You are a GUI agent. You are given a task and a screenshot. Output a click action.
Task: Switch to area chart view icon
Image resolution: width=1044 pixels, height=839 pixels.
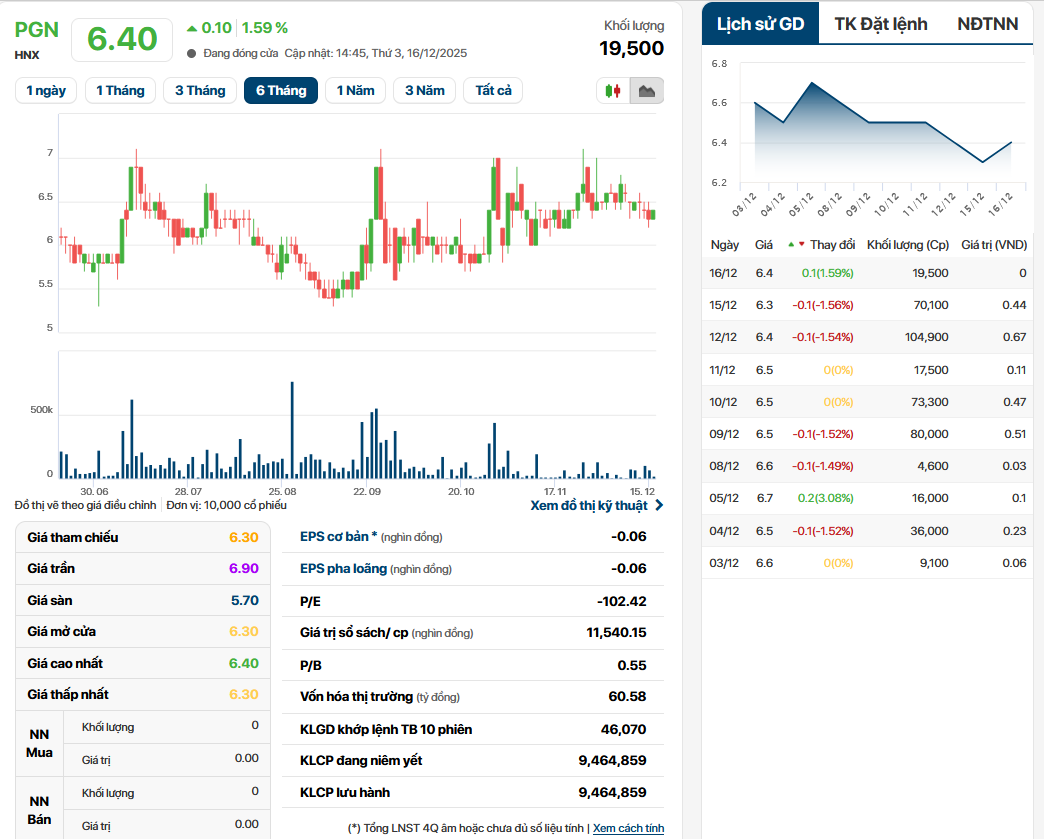(x=647, y=91)
